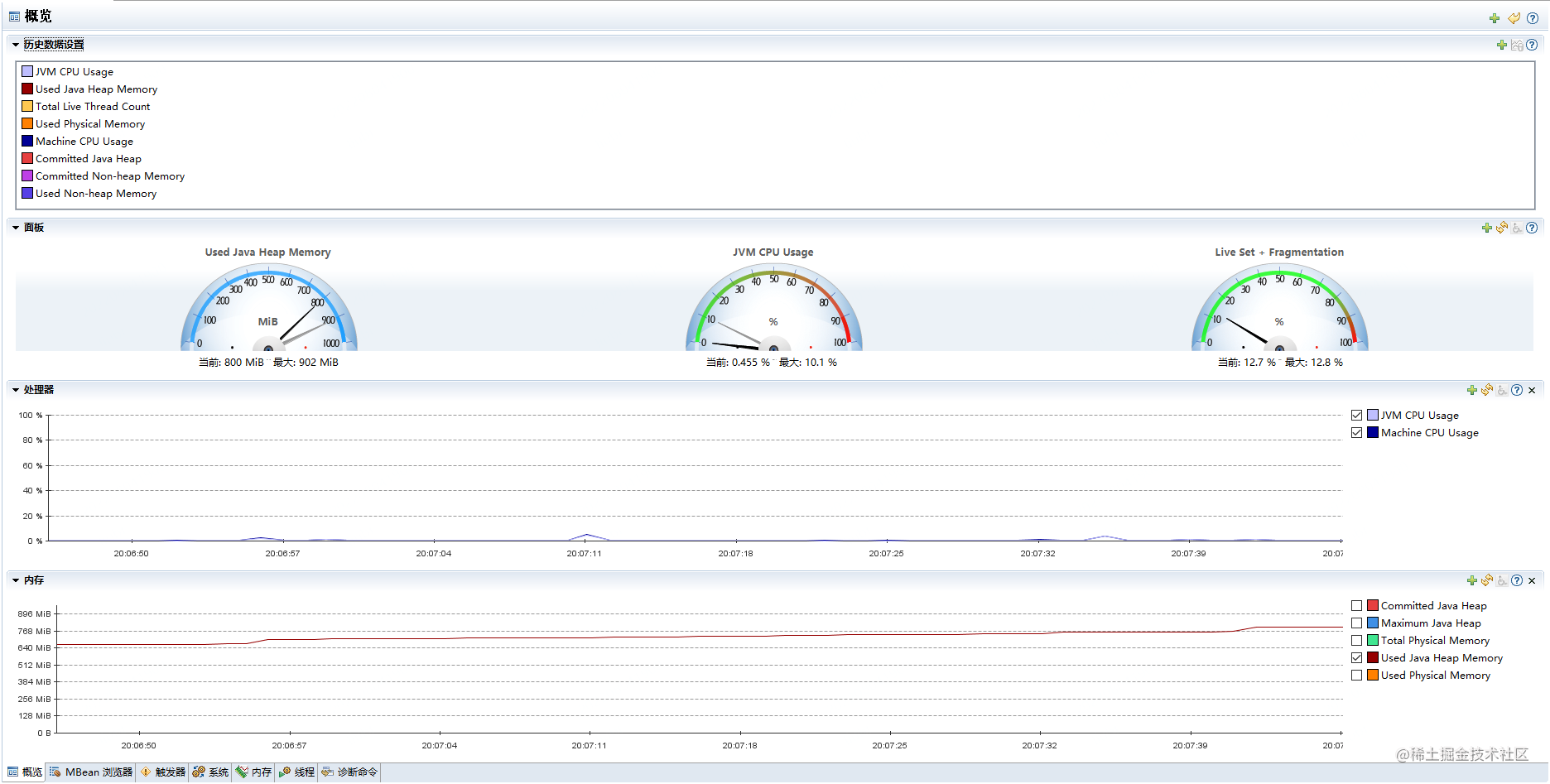Click the chart database icon in 历史数据设置
The width and height of the screenshot is (1550, 784).
(1517, 45)
